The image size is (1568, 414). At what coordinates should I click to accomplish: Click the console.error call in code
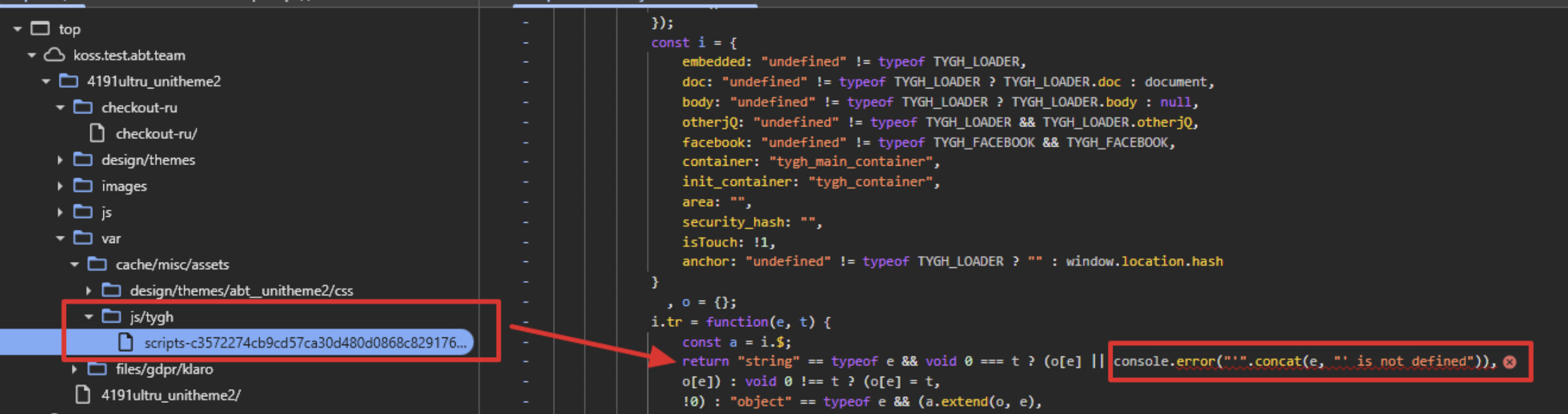[x=1164, y=362]
